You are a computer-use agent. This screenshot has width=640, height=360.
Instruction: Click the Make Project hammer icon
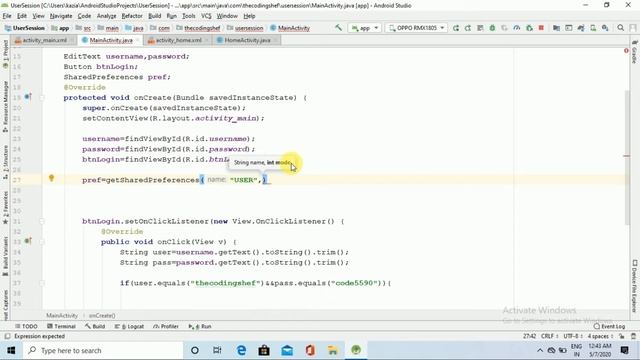(338, 28)
